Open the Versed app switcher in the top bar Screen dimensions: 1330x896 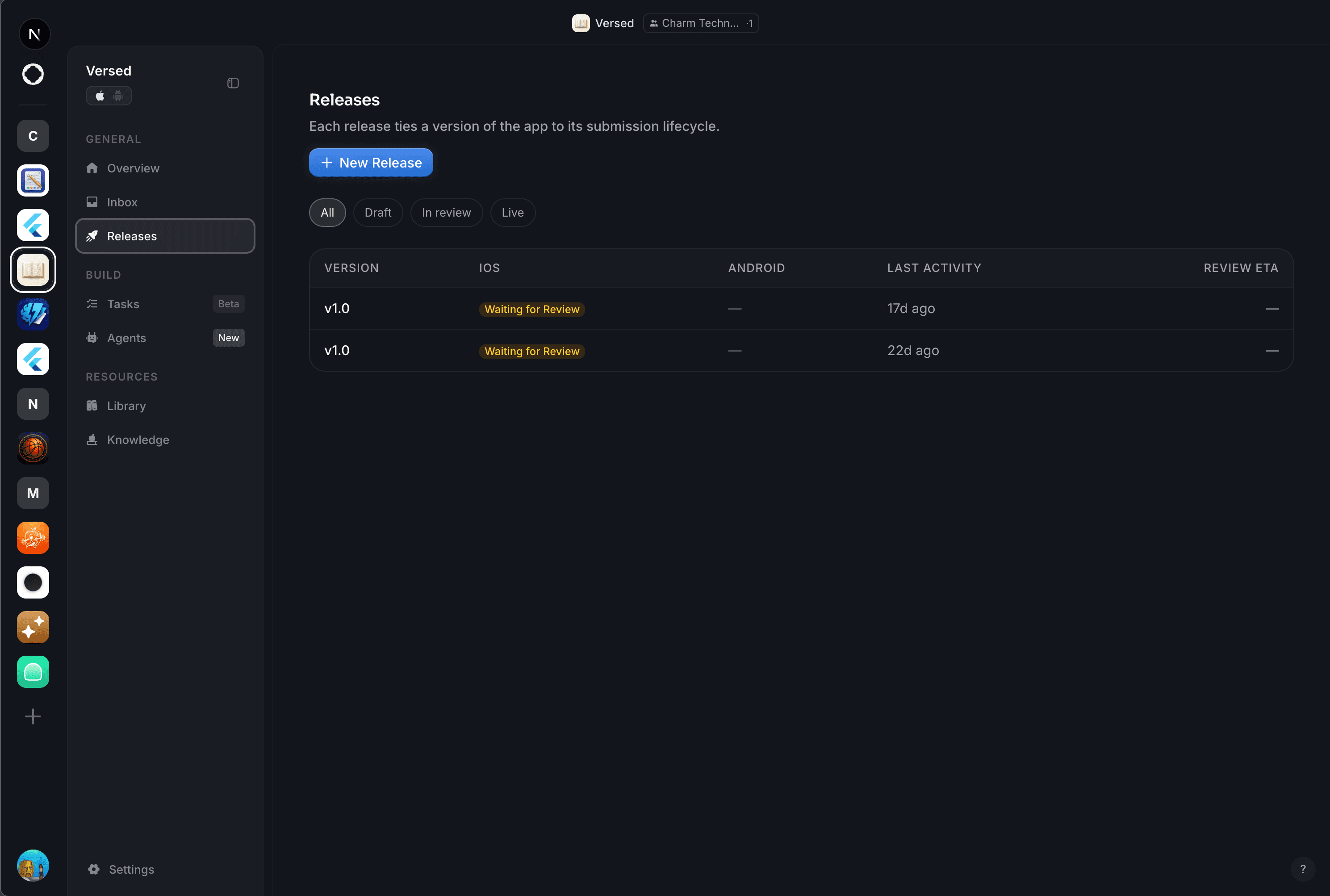pyautogui.click(x=603, y=23)
